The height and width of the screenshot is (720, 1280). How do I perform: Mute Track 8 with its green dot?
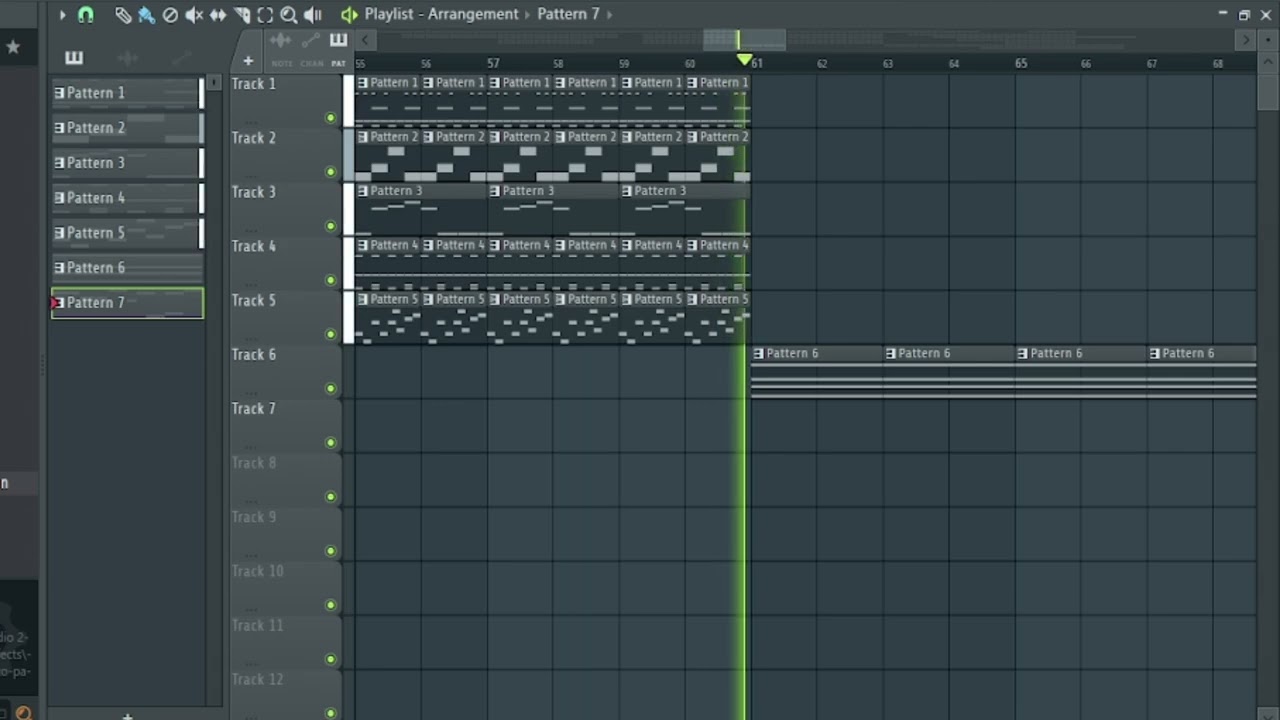pos(331,496)
